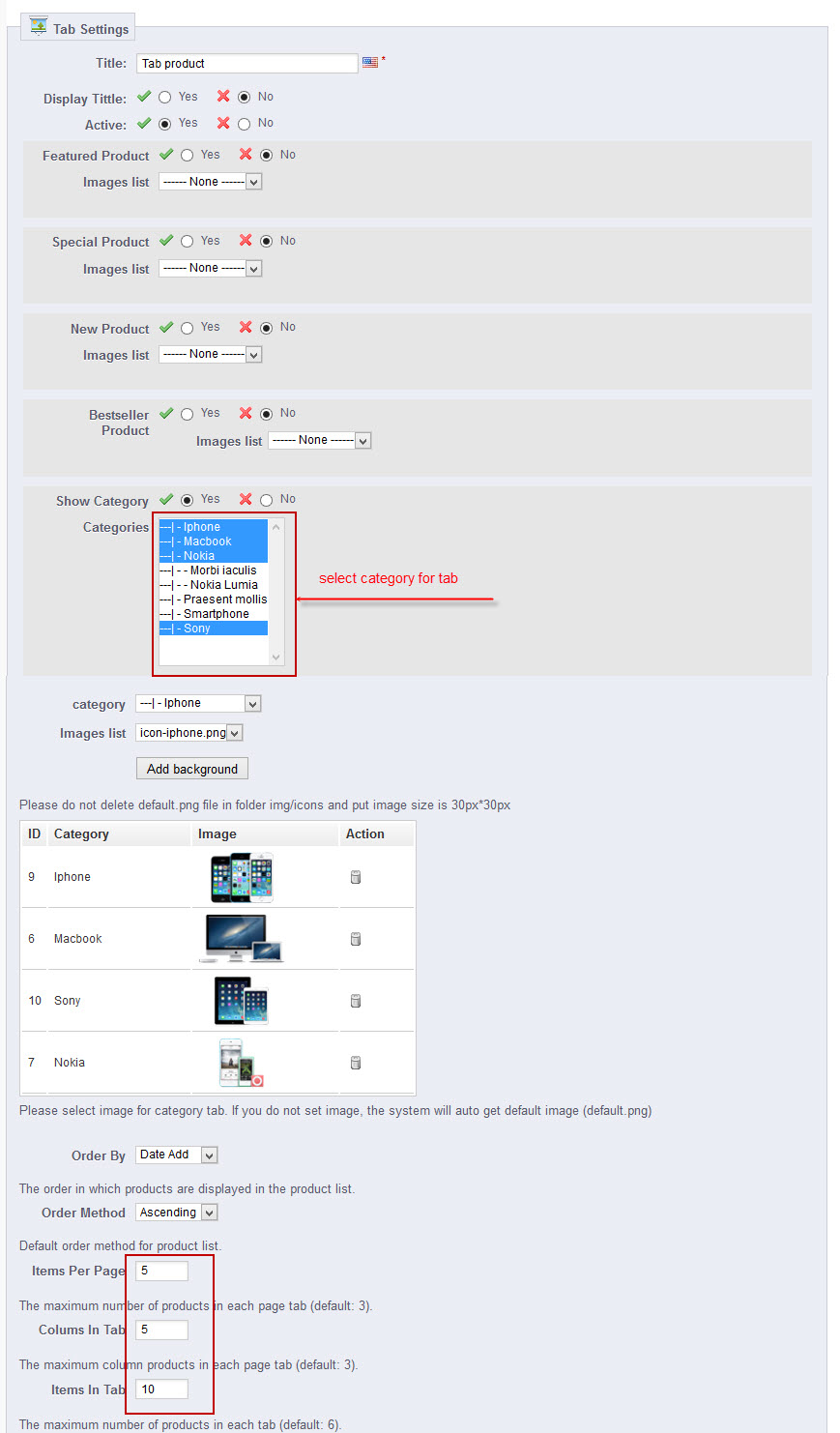The height and width of the screenshot is (1433, 840).
Task: Select Nokia Lumia in Categories list
Action: pyautogui.click(x=214, y=585)
